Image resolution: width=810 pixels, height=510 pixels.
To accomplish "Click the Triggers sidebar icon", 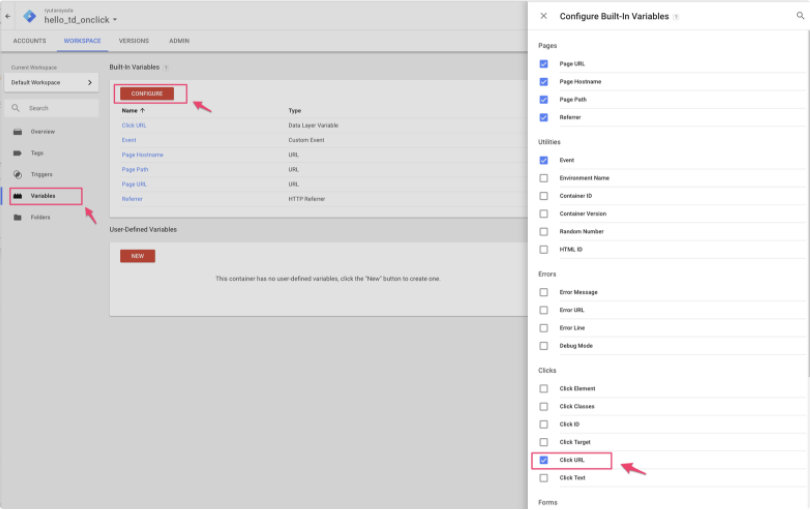I will coord(17,174).
